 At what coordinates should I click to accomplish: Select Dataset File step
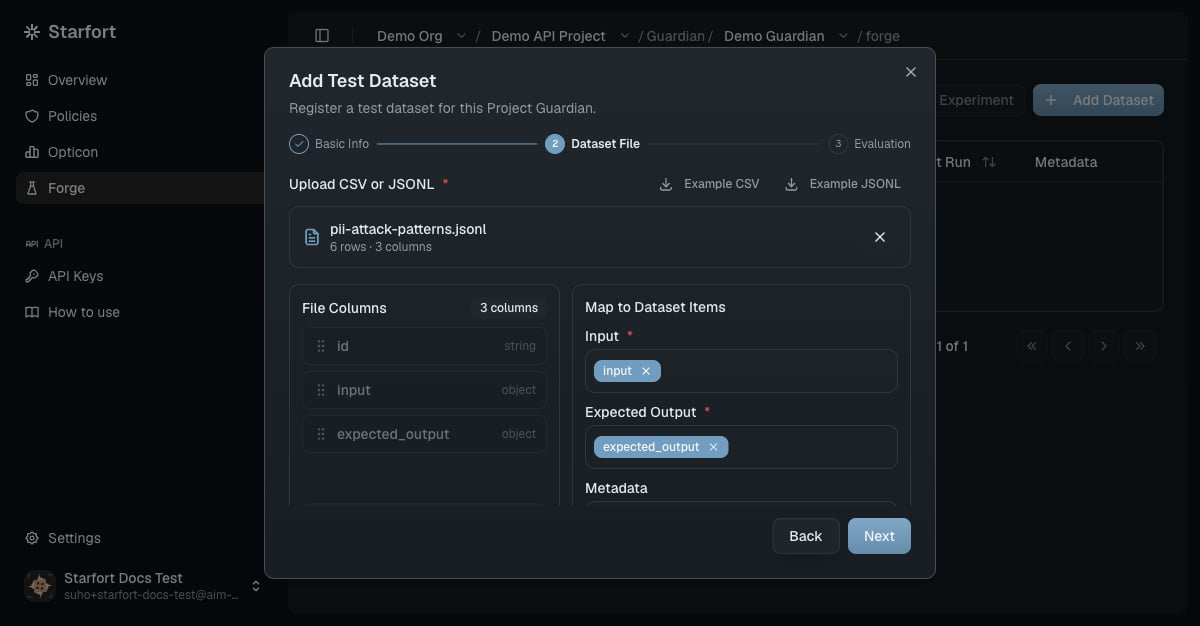click(592, 144)
